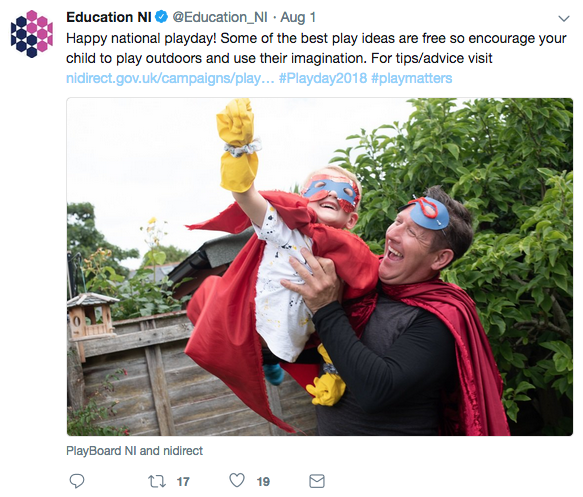Viewport: 583px width, 497px height.
Task: Expand the tweet options chevron
Action: (564, 19)
